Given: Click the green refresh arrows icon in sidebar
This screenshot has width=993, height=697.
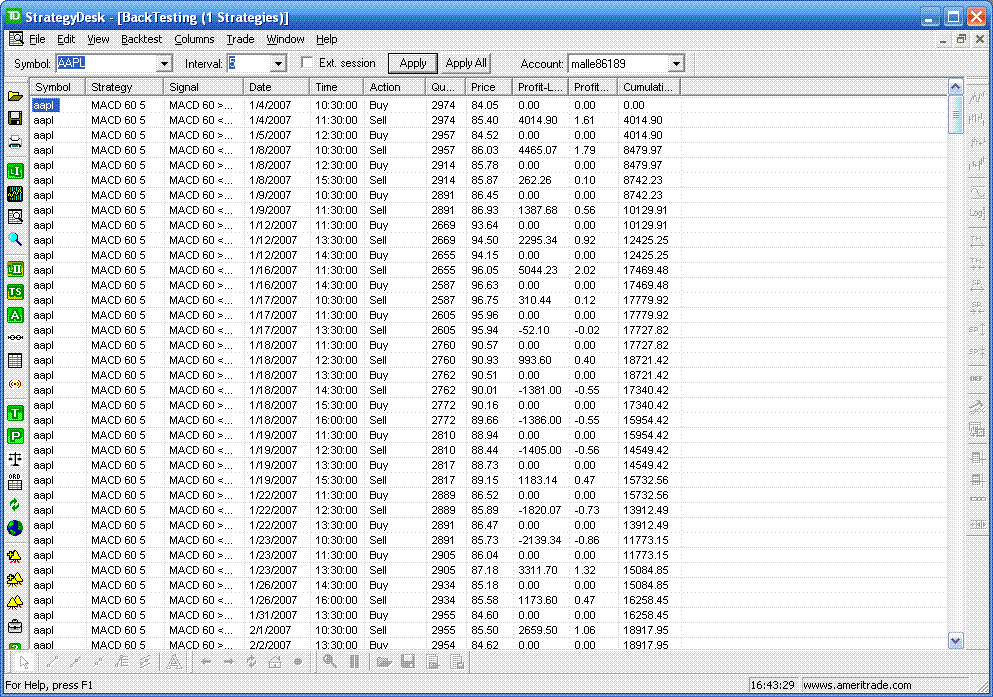Looking at the screenshot, I should pos(15,505).
